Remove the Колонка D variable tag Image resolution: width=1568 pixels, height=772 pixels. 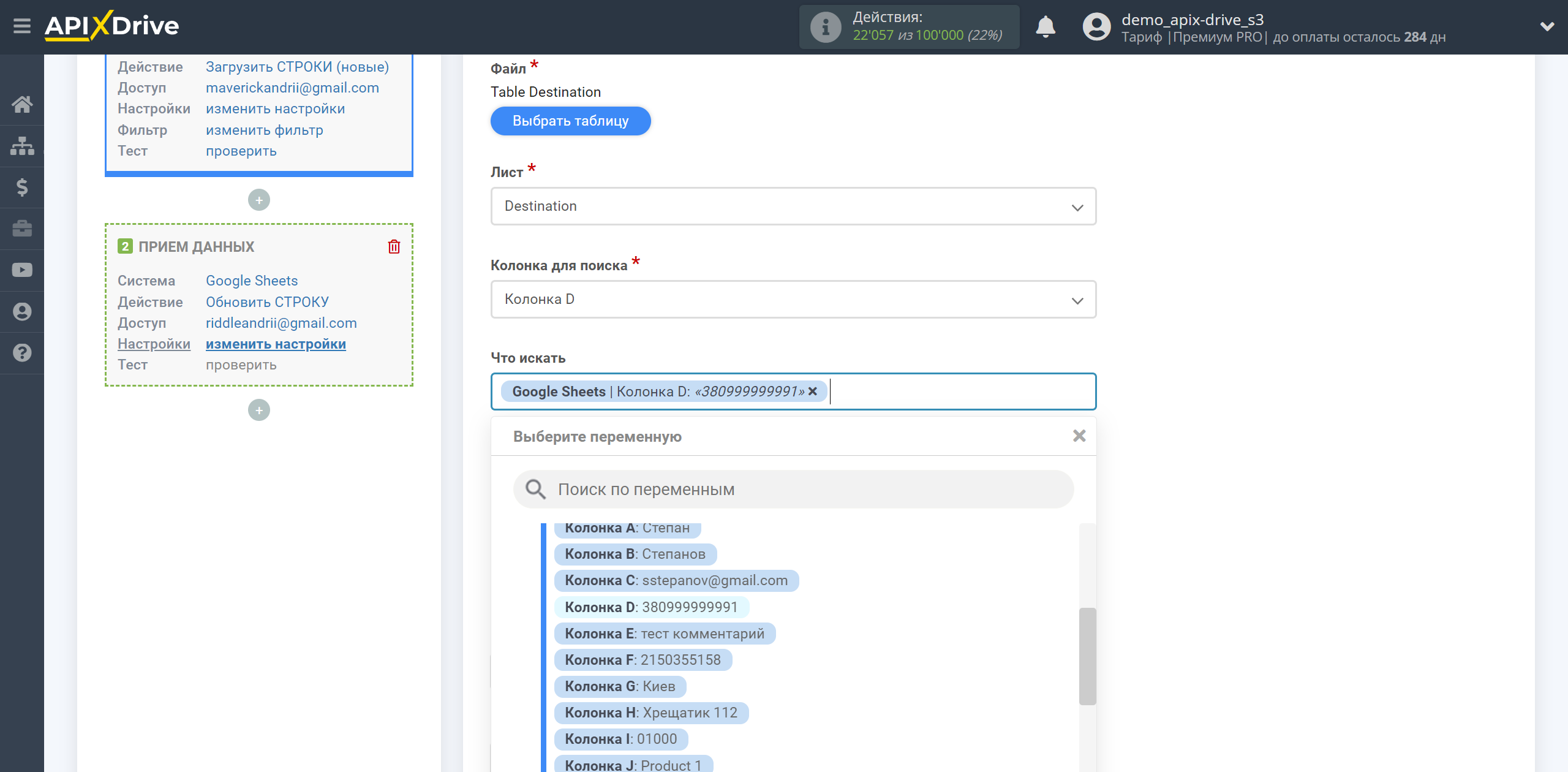click(813, 392)
